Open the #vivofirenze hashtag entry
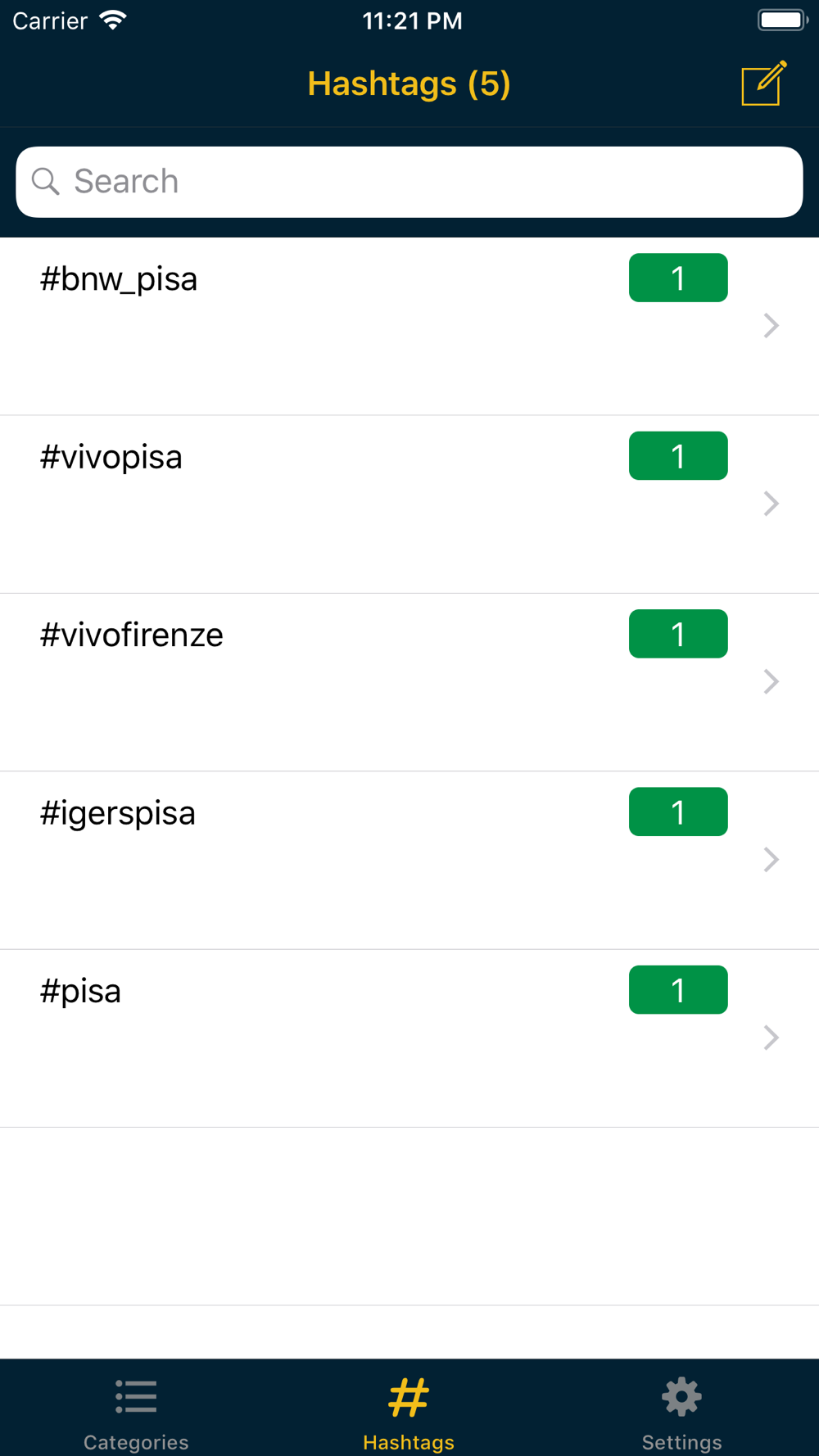Viewport: 819px width, 1456px height. [409, 682]
